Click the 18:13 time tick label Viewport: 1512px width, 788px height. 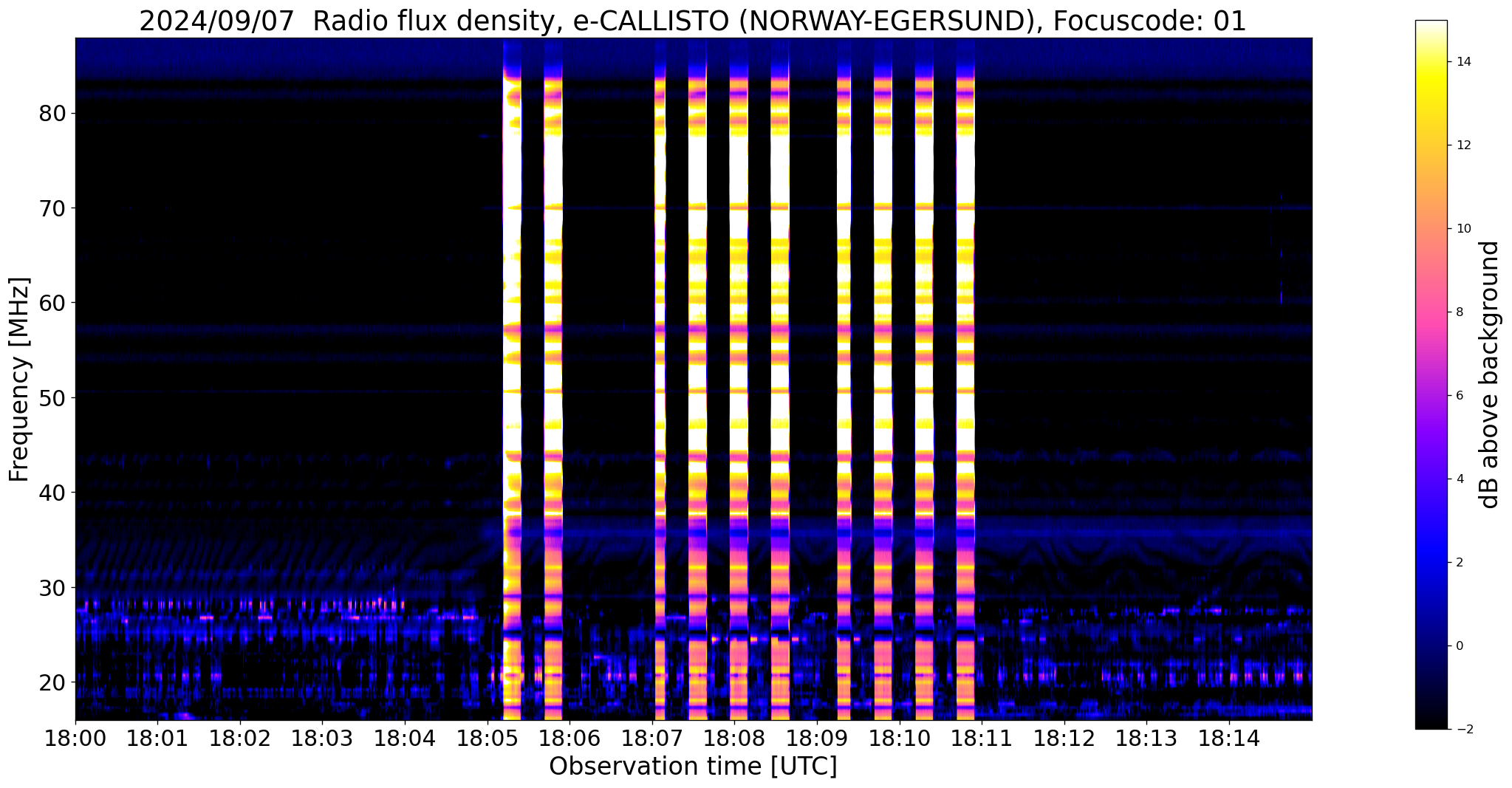1147,738
